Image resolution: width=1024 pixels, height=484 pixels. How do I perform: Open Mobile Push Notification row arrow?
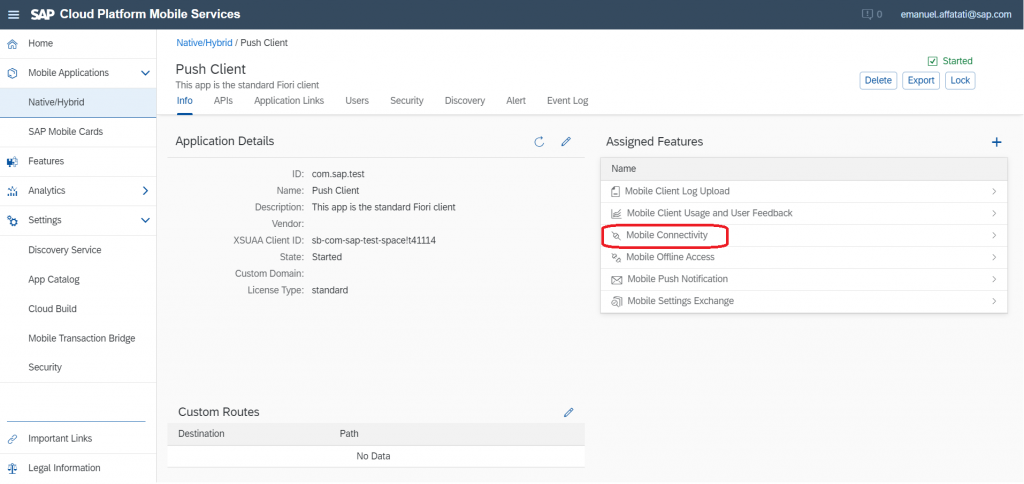click(x=995, y=279)
